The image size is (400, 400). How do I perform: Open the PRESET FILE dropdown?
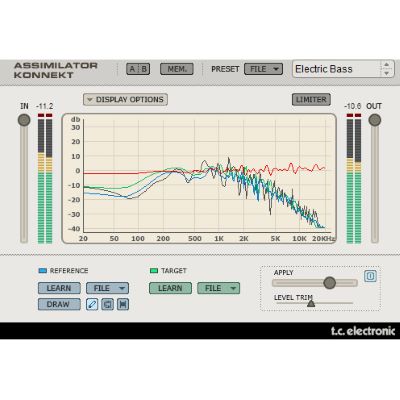263,69
